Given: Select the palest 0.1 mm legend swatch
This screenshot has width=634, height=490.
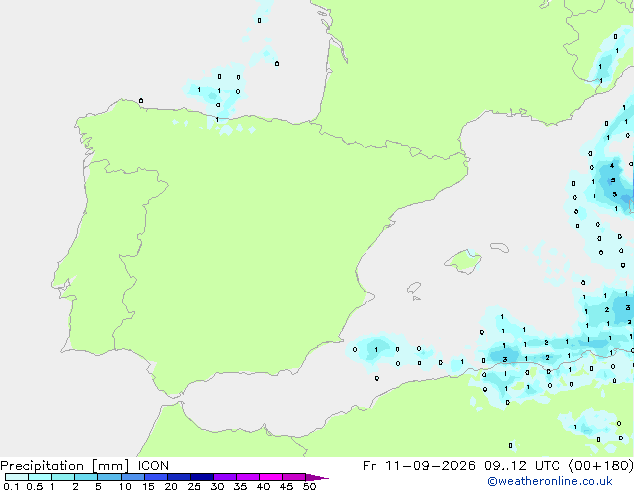Looking at the screenshot, I should tap(17, 477).
